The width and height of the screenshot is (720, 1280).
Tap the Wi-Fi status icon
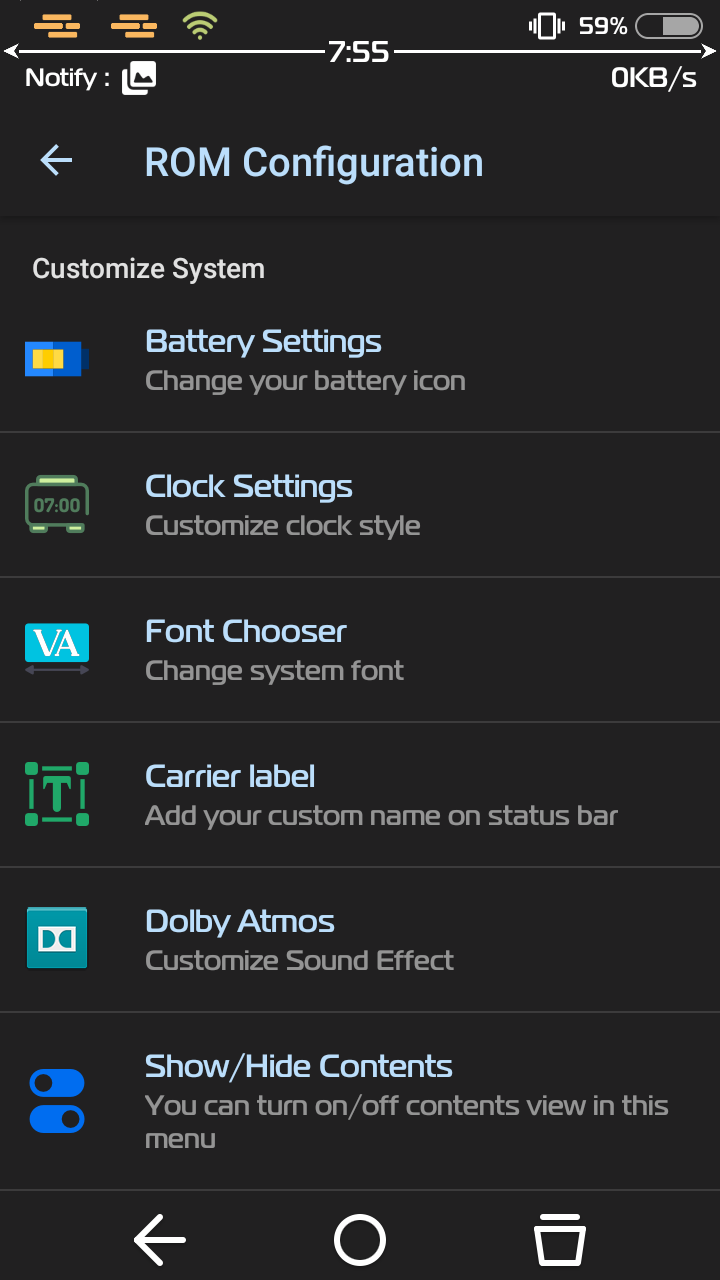[201, 26]
